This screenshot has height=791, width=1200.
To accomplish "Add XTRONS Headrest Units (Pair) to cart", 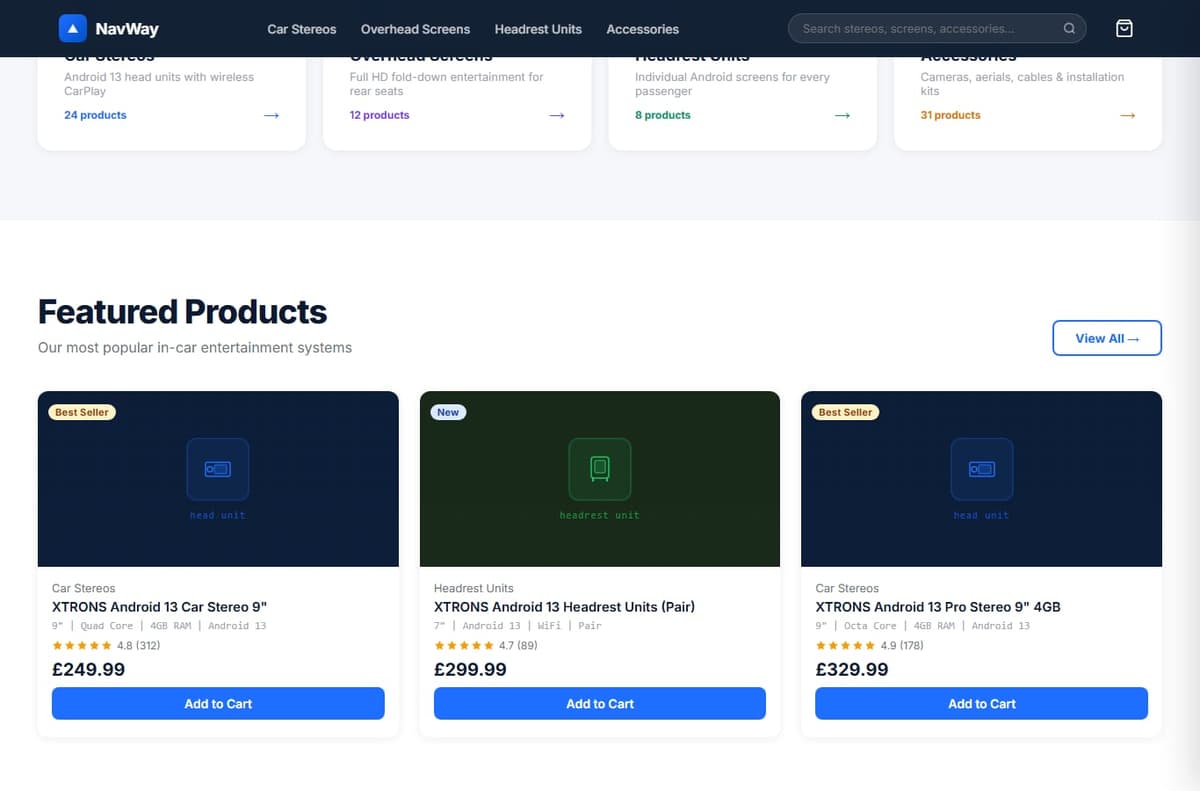I will click(x=600, y=704).
